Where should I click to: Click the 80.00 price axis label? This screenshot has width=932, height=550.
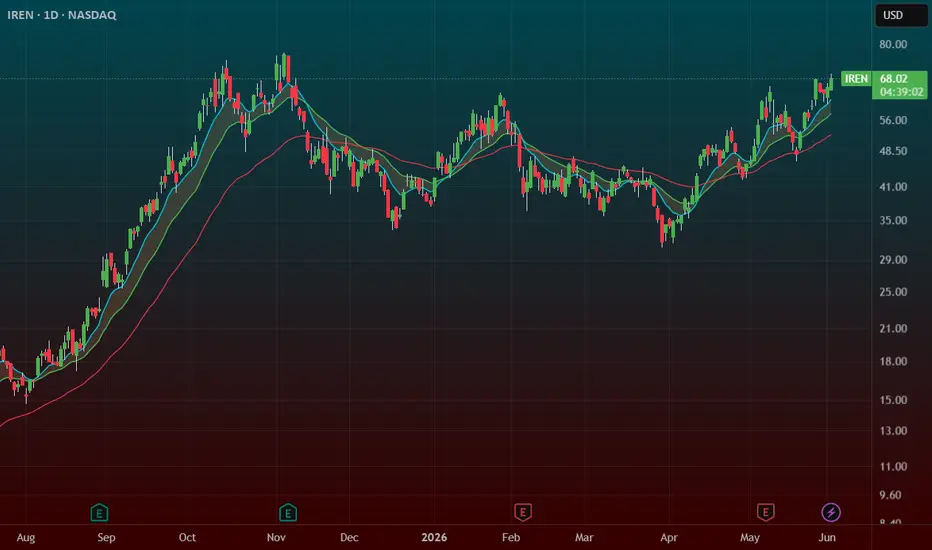893,44
